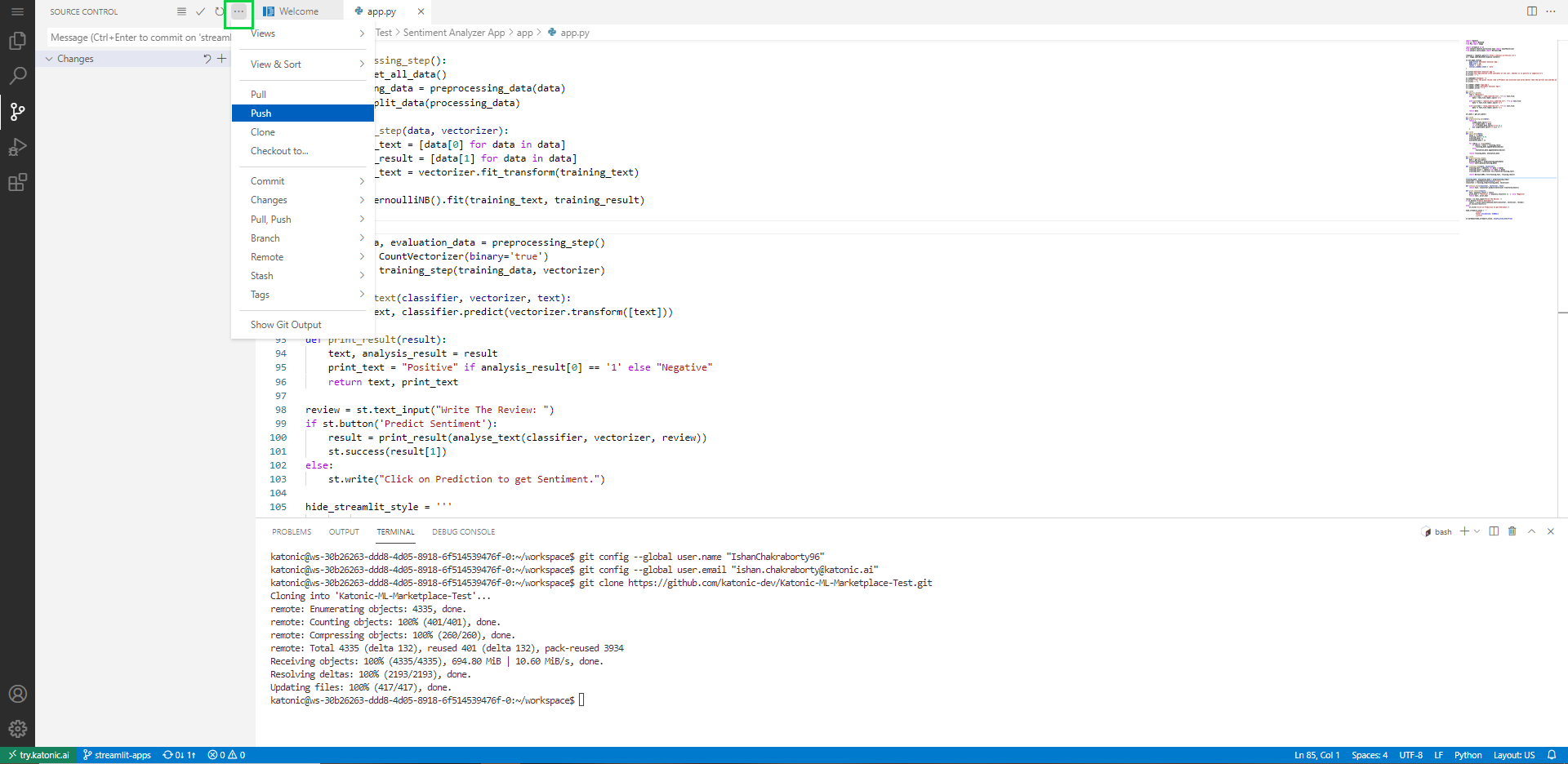Click the commit message input field
Screen dimensions: 1568x764
coord(139,38)
